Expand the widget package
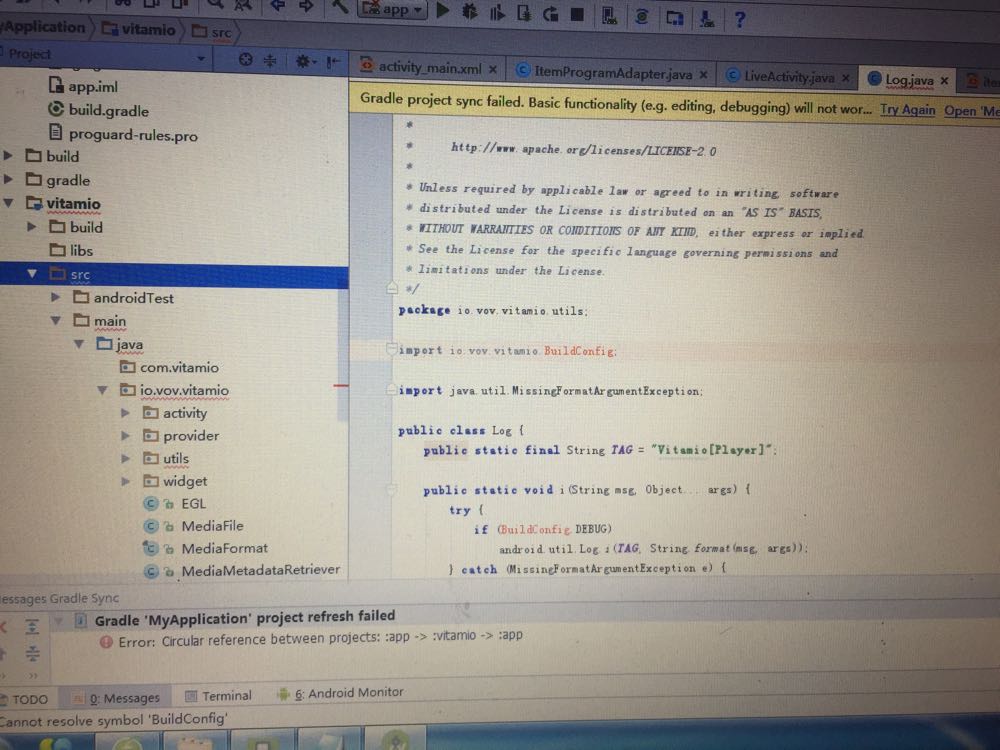 tap(126, 482)
